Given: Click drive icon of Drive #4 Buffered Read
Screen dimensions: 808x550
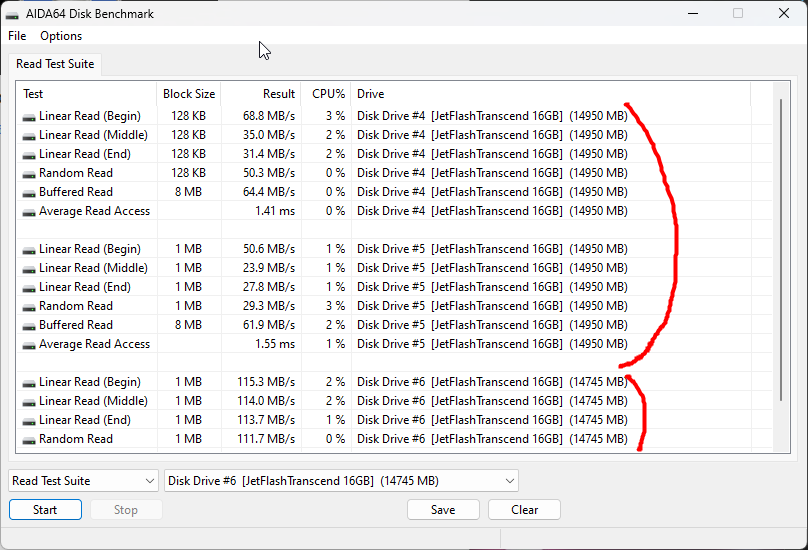Looking at the screenshot, I should tap(29, 193).
